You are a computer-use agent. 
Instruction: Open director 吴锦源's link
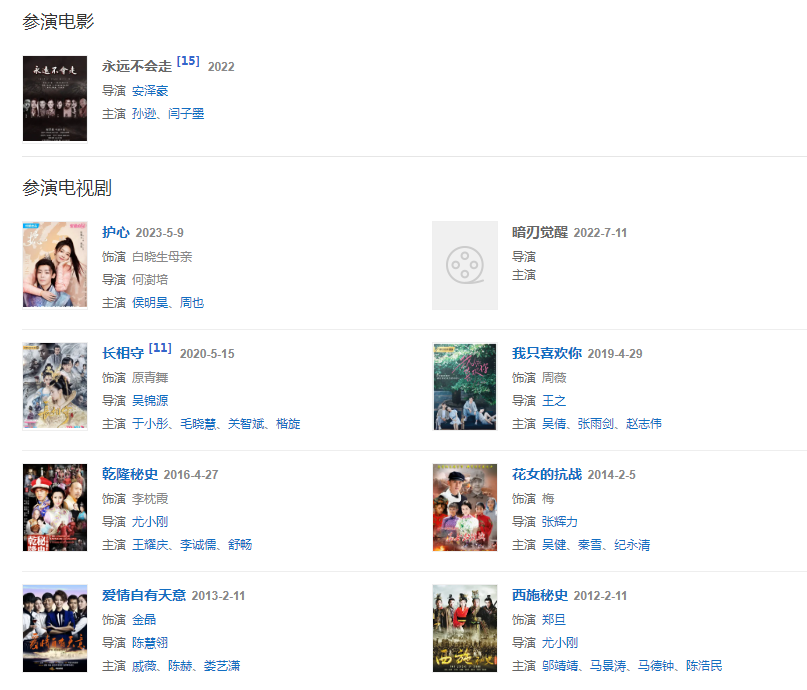click(150, 401)
